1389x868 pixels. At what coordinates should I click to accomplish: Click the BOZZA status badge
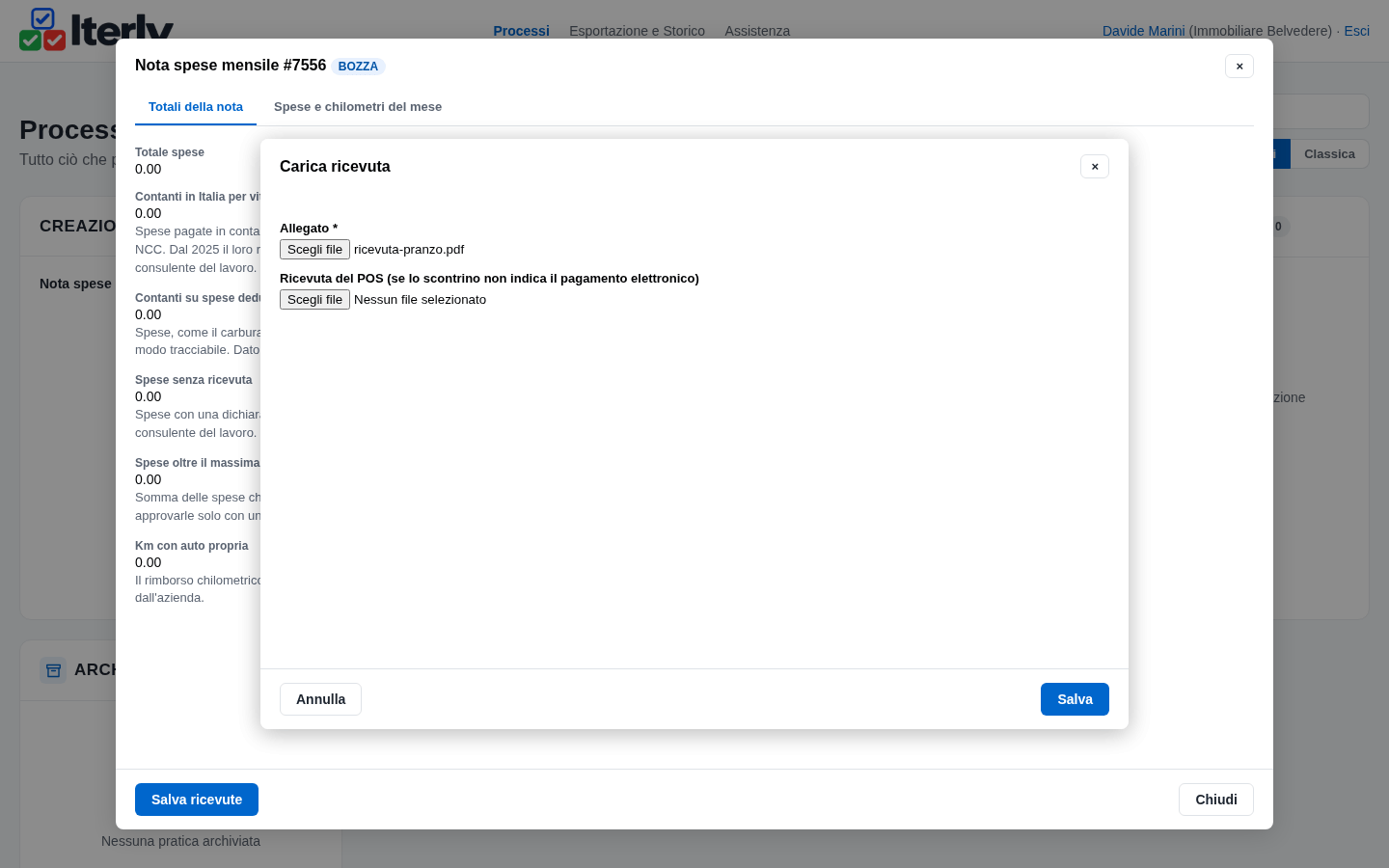coord(358,67)
